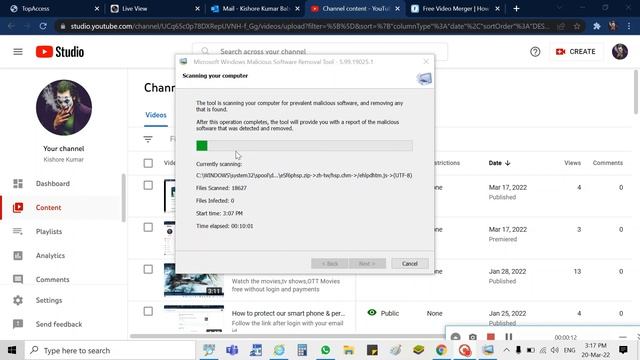Open the browser Extensions puzzle icon
This screenshot has height=360, width=640.
[597, 26]
